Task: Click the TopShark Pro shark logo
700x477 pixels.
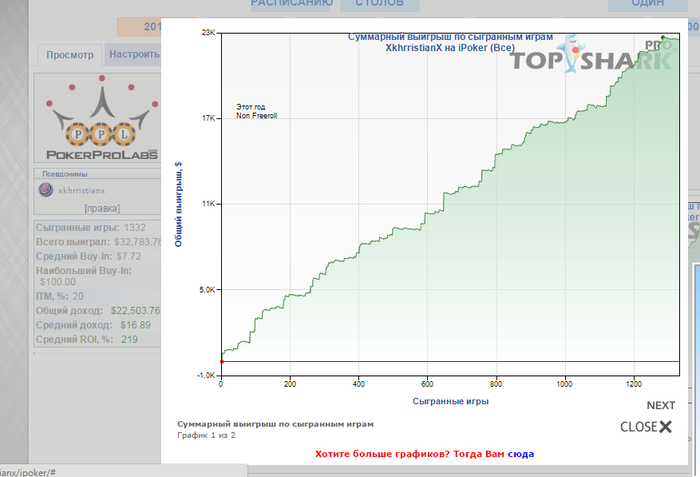Action: pos(591,56)
